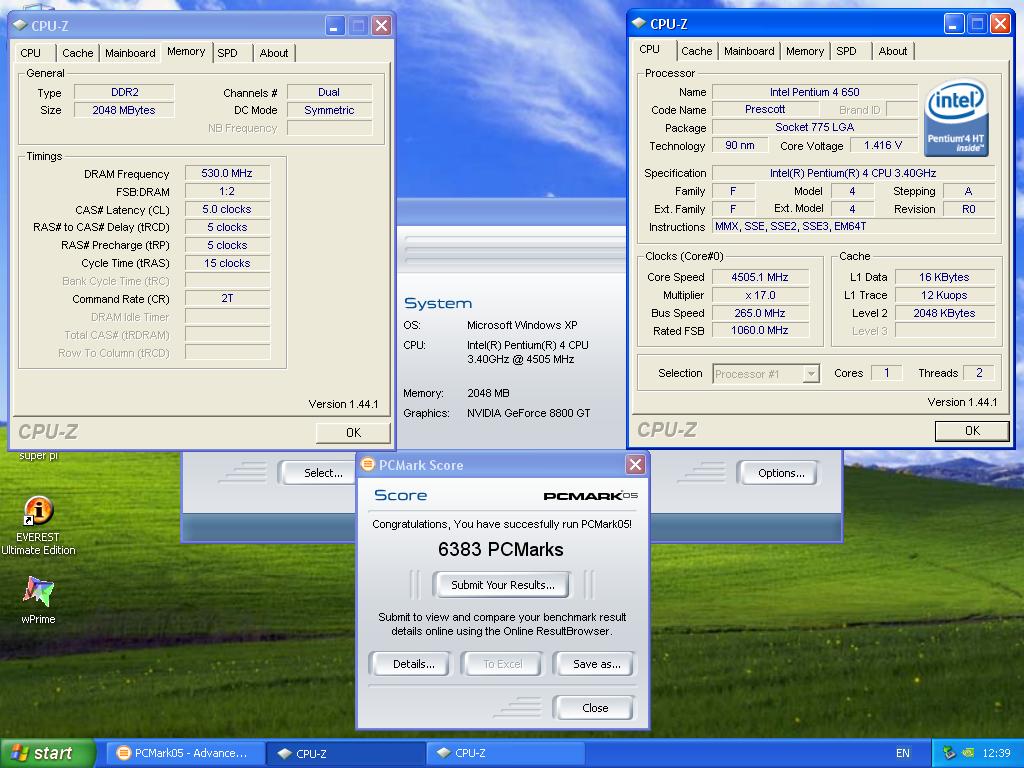Click OK in right CPU-Z CPU window
Viewport: 1024px width, 768px height.
coord(972,430)
